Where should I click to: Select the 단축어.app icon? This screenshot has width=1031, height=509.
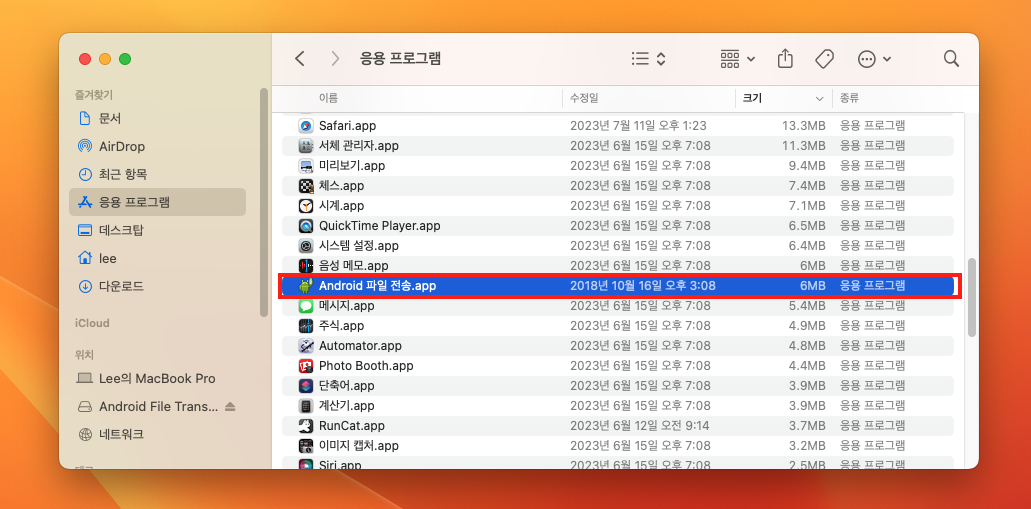(x=306, y=385)
